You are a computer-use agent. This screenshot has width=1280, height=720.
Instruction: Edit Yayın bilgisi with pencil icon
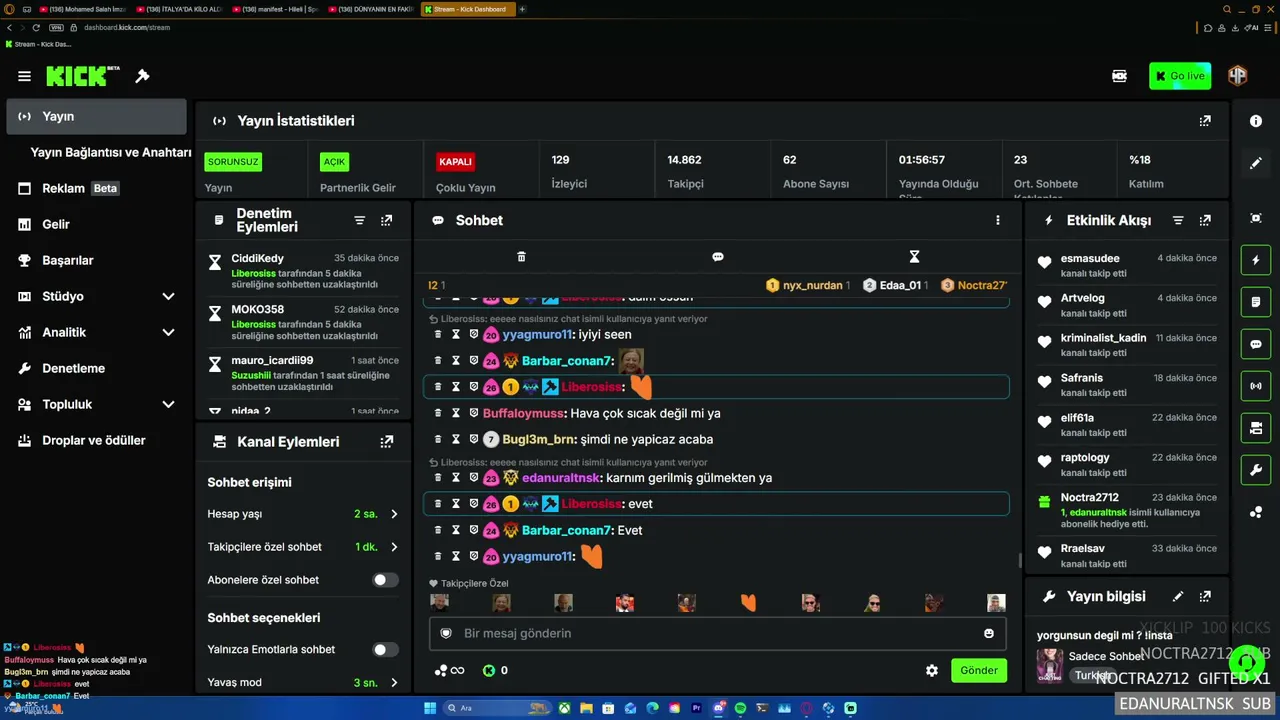click(x=1178, y=596)
